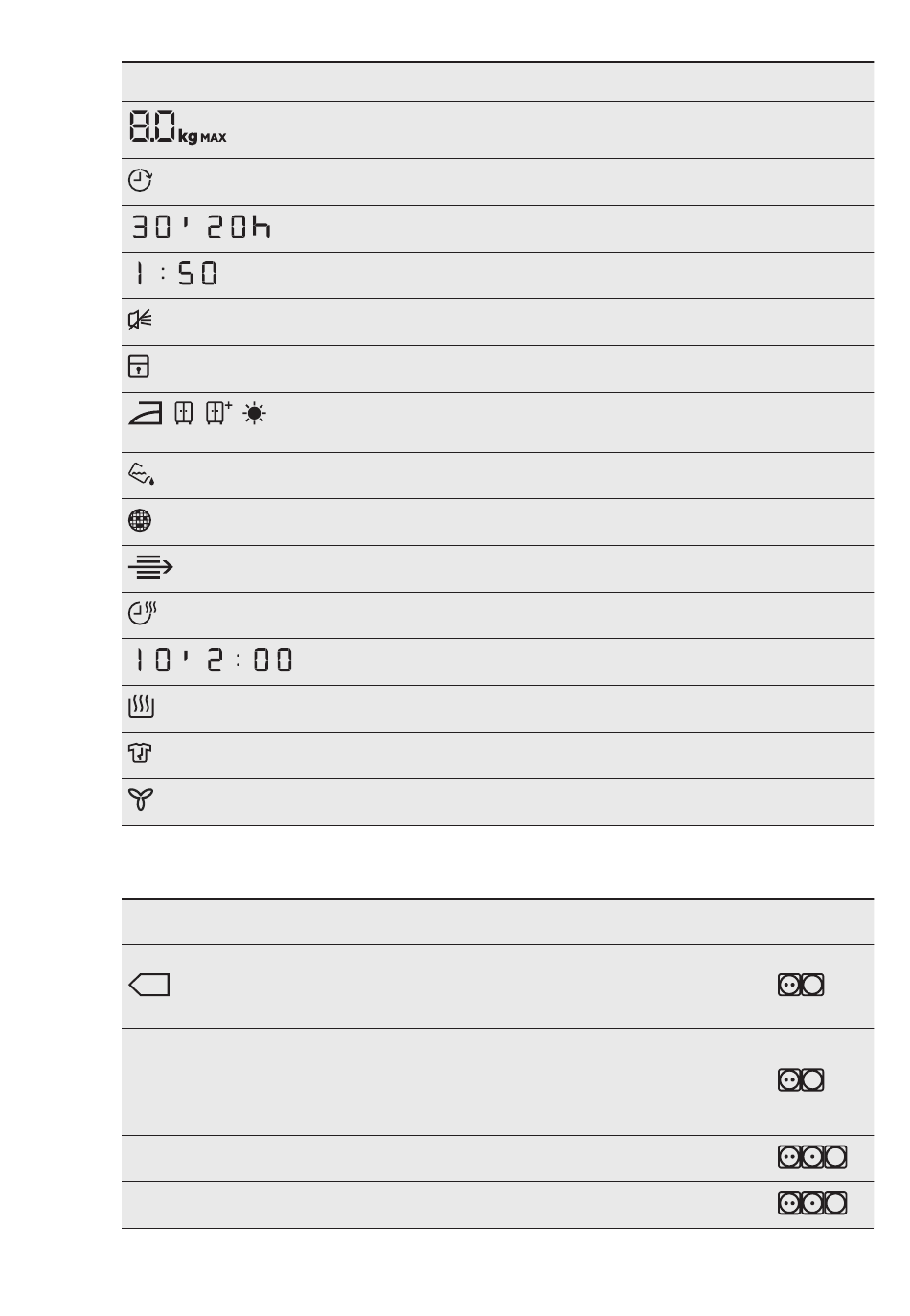Click the time drying clock icon
The image size is (910, 1316).
(142, 614)
